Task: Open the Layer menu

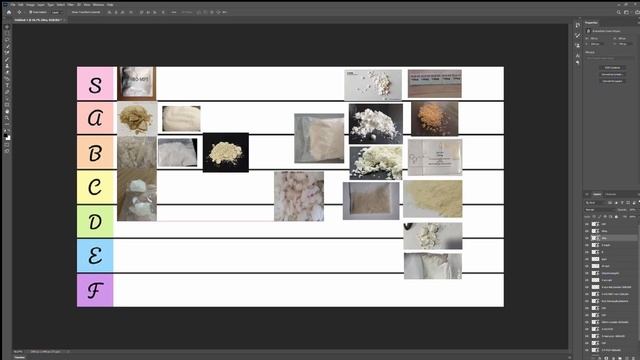Action: (x=41, y=5)
